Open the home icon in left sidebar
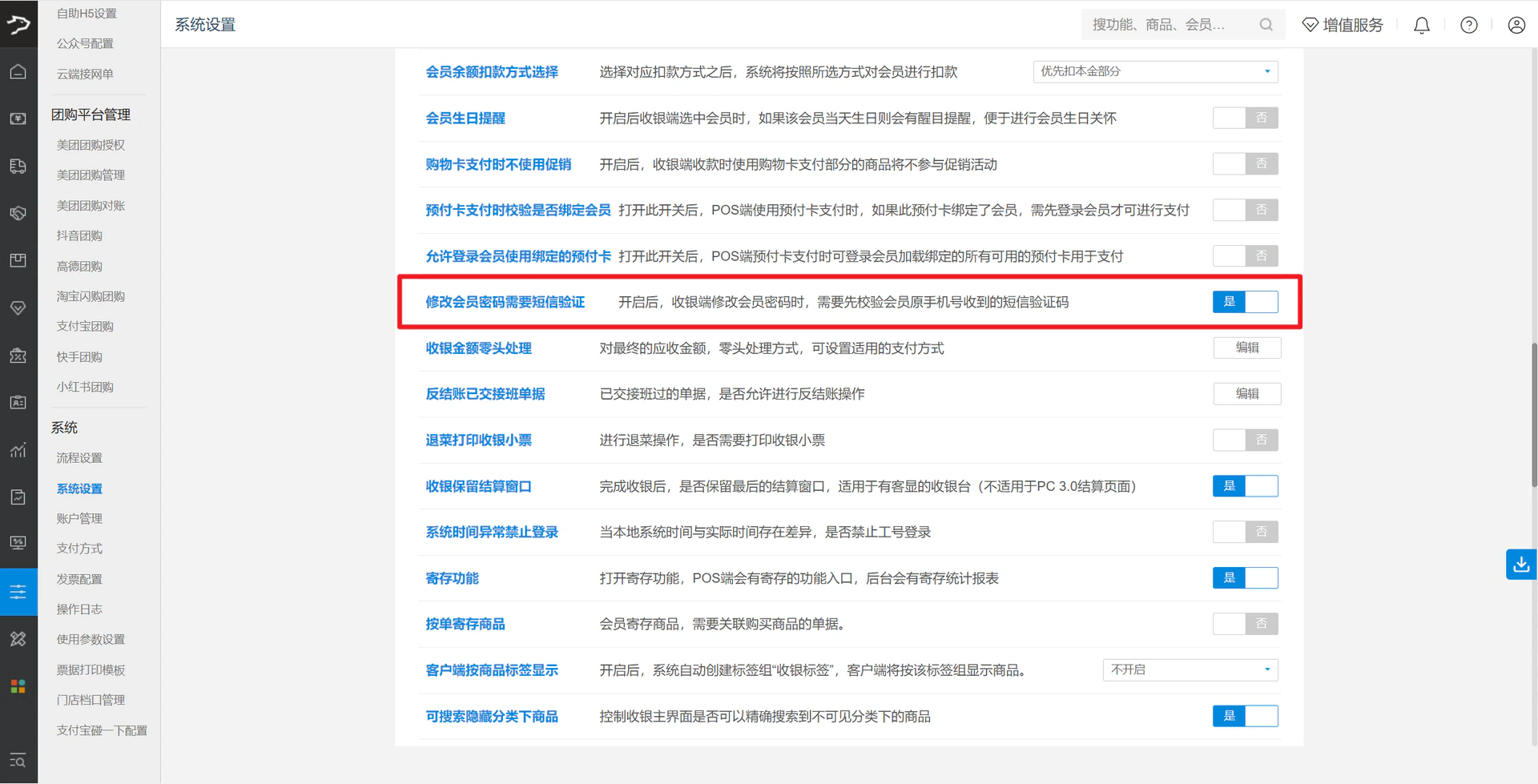 (18, 72)
